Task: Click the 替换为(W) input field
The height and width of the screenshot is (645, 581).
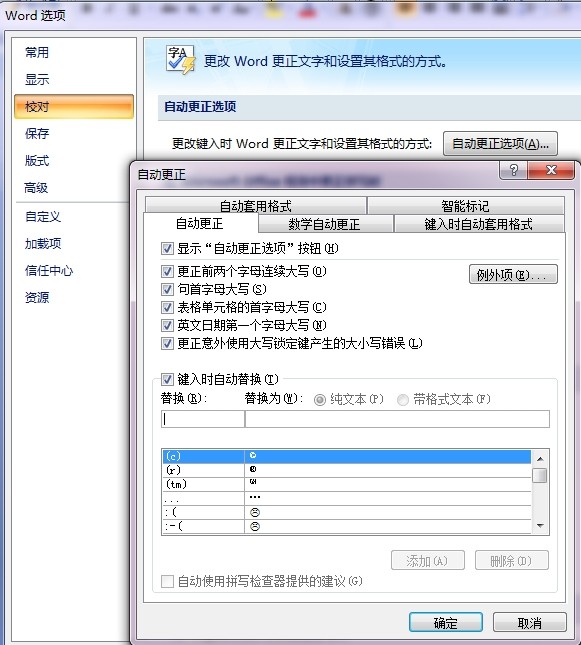Action: coord(397,419)
